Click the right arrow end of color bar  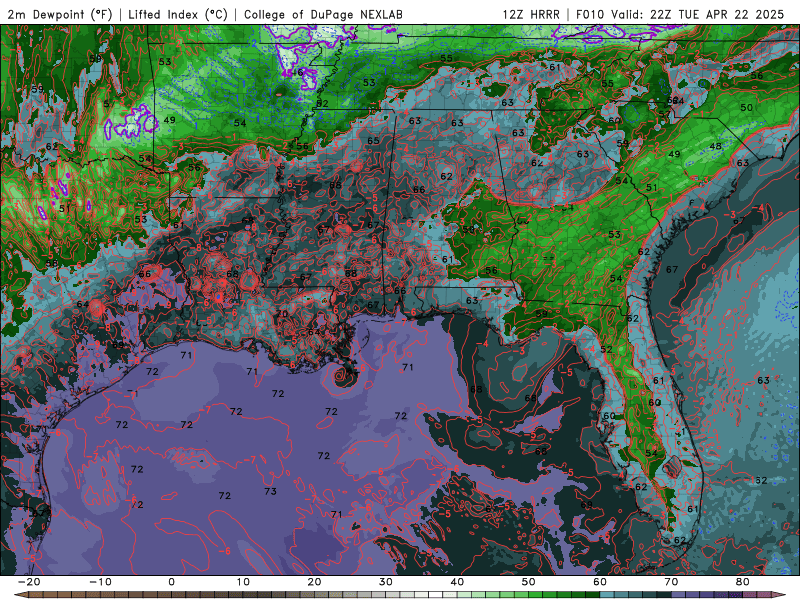point(780,595)
